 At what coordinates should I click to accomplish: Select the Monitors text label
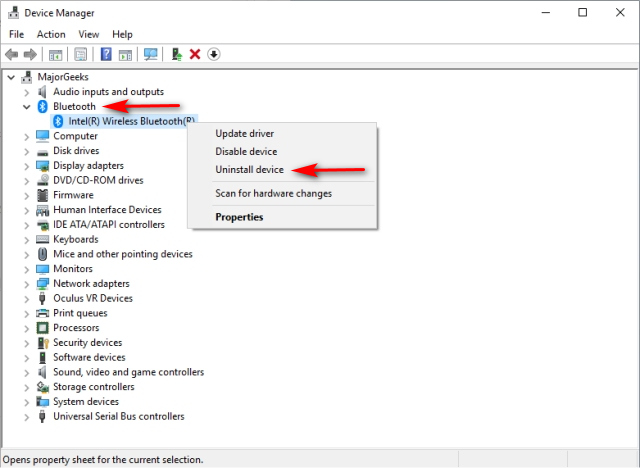tap(73, 269)
